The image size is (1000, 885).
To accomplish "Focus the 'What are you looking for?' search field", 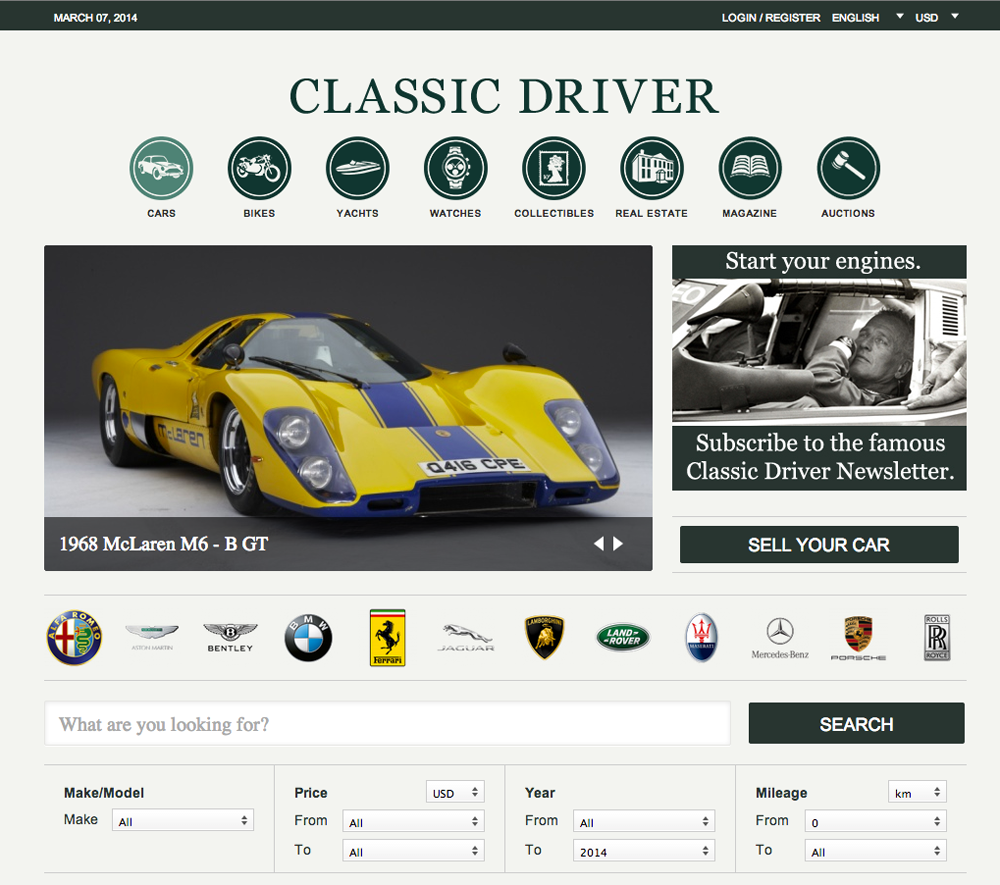I will coord(387,724).
